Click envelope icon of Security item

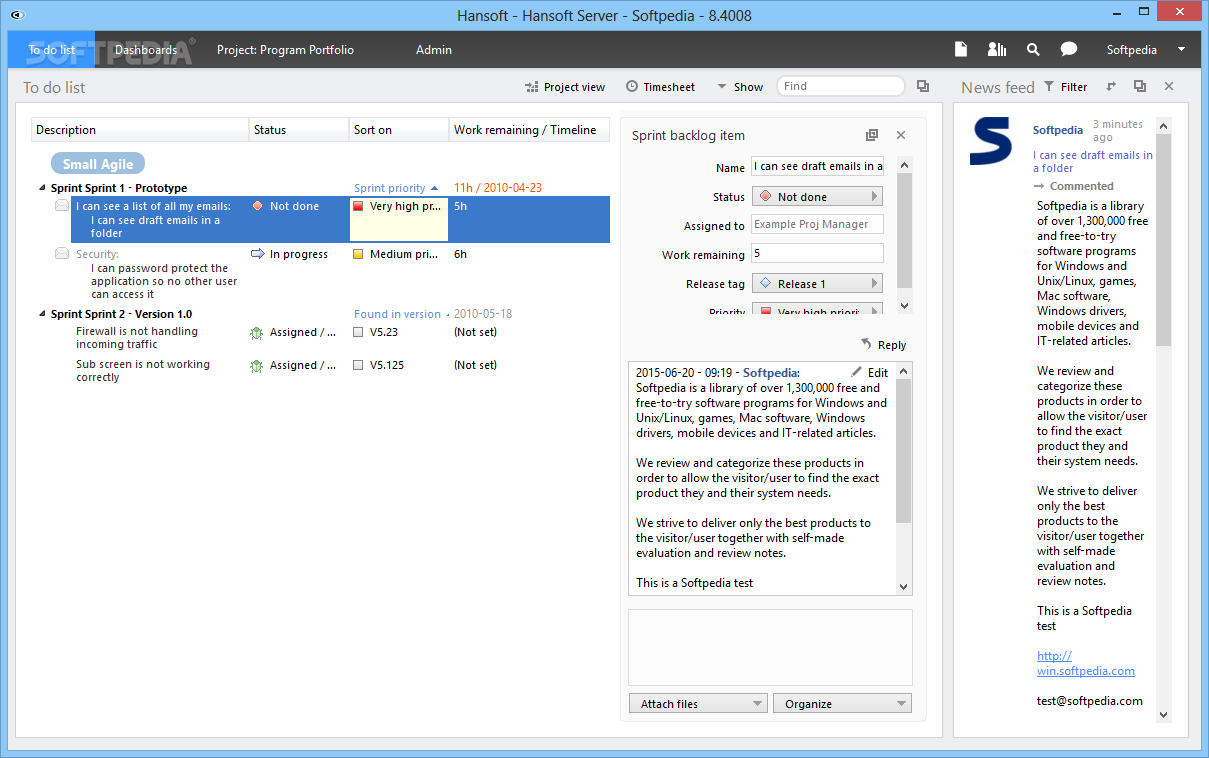pos(62,254)
